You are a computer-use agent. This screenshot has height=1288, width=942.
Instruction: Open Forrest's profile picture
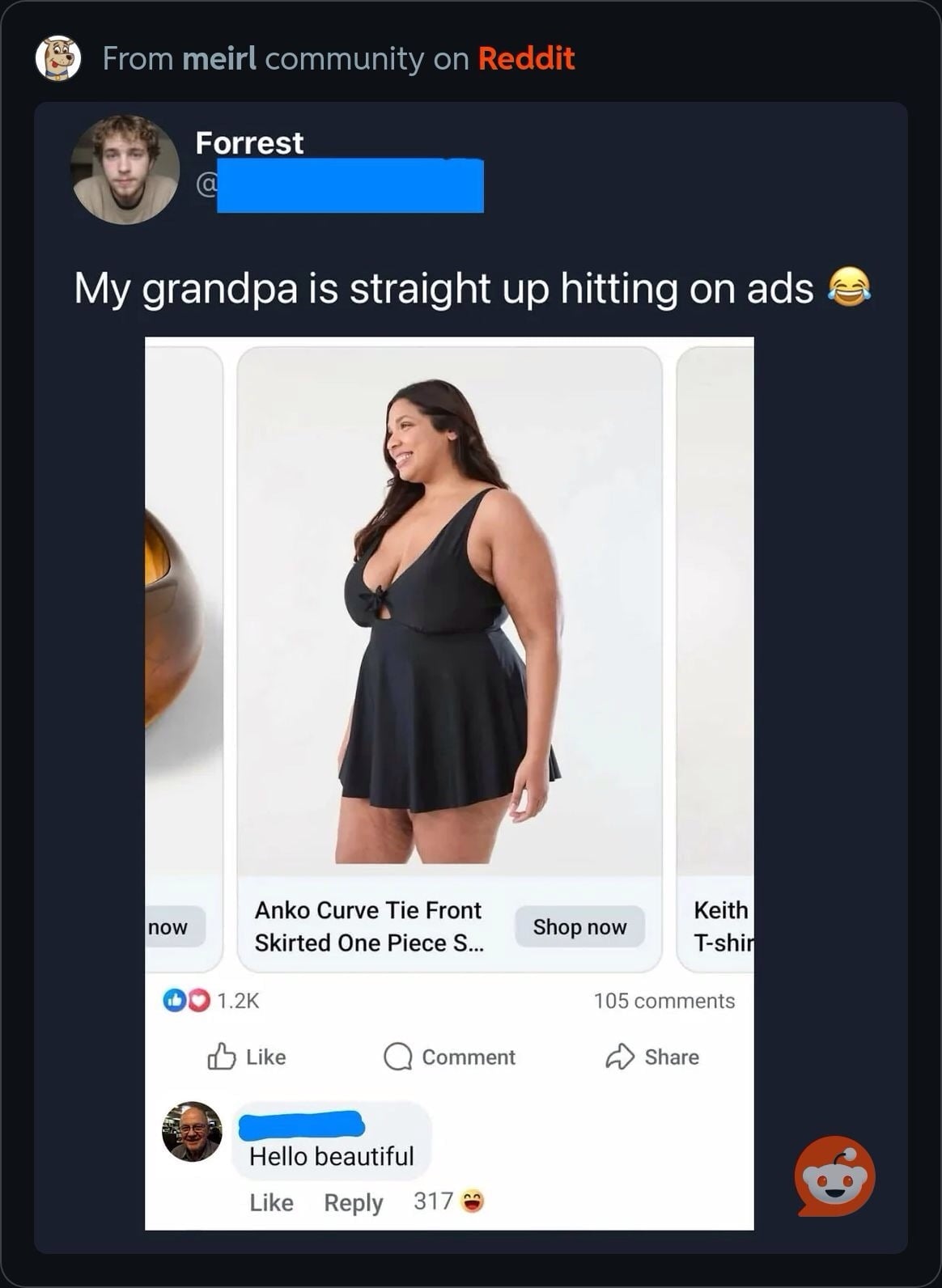(125, 169)
